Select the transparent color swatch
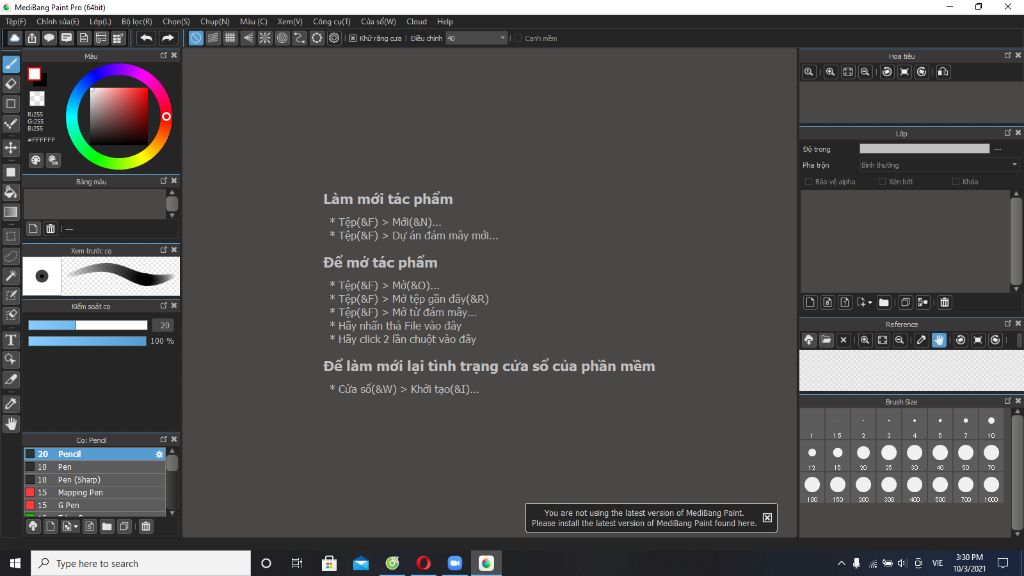The width and height of the screenshot is (1024, 576). click(37, 99)
